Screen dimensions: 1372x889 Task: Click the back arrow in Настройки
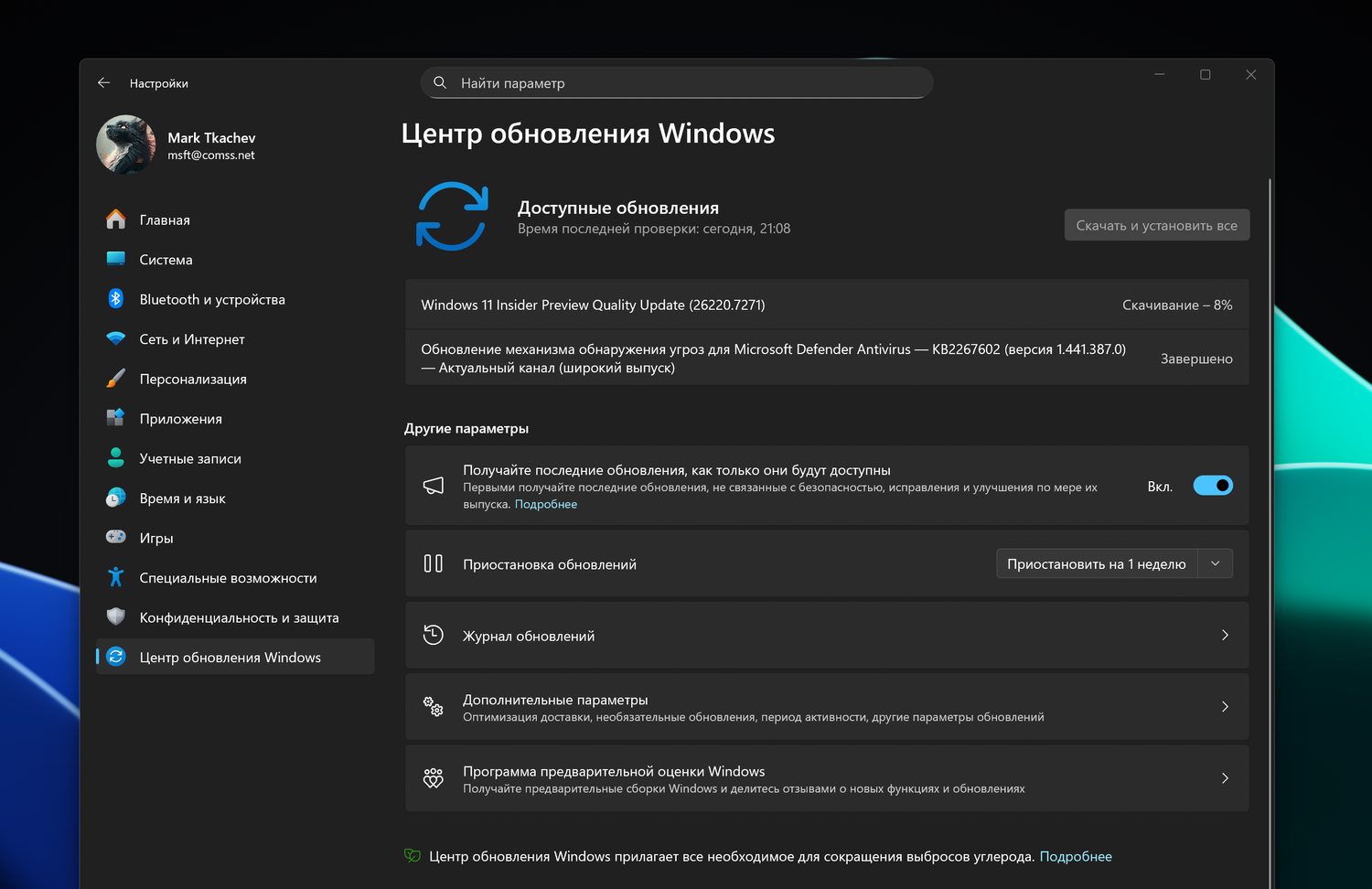coord(103,82)
